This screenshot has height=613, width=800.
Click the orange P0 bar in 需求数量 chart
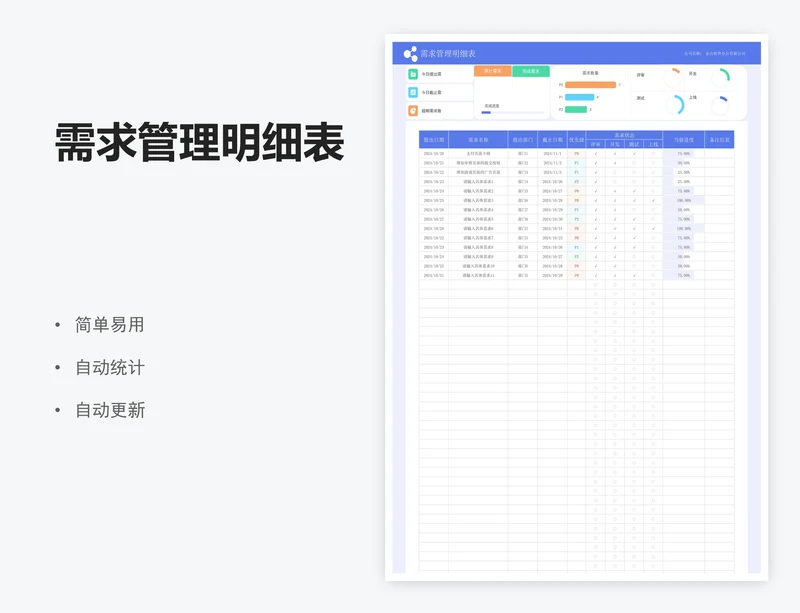pos(590,85)
